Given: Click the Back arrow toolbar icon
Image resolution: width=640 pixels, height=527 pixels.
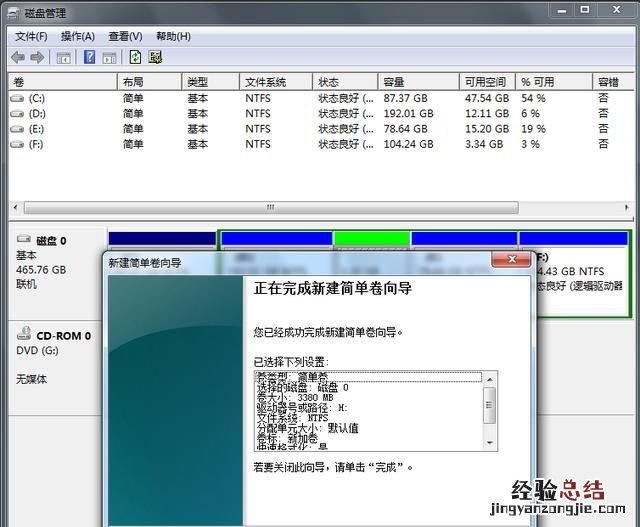Looking at the screenshot, I should tap(17, 57).
